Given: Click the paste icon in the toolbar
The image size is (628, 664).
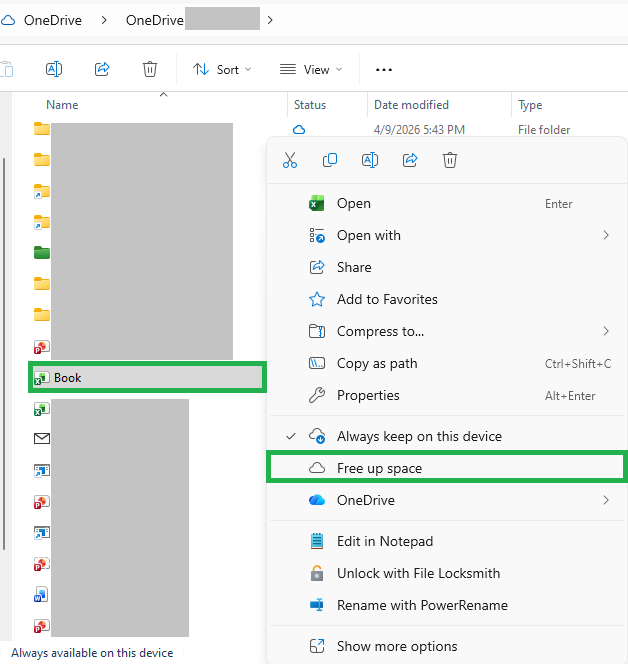Looking at the screenshot, I should click(x=7, y=69).
